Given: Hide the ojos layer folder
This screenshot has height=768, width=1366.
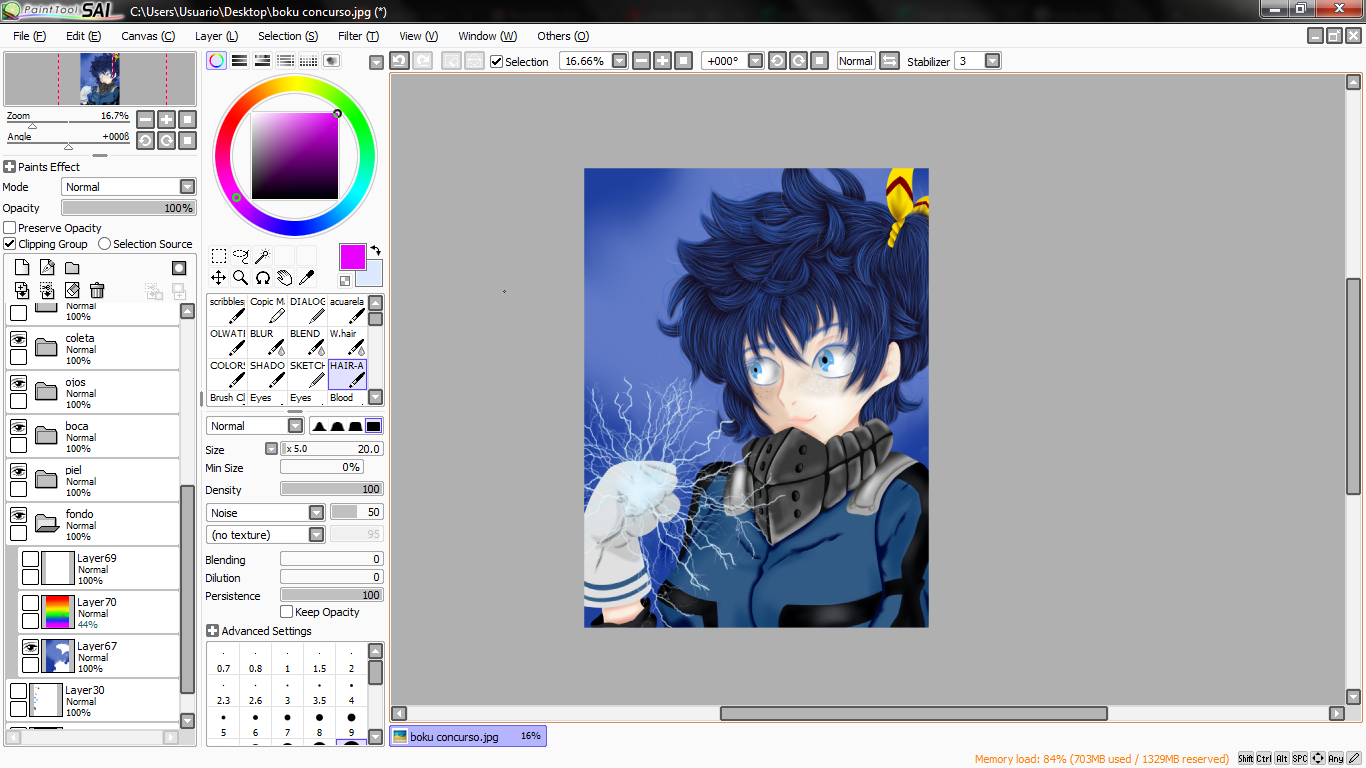Looking at the screenshot, I should coord(18,383).
